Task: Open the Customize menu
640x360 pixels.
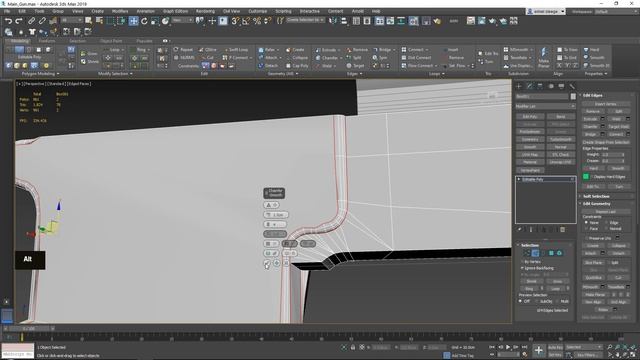Action: pyautogui.click(x=258, y=11)
